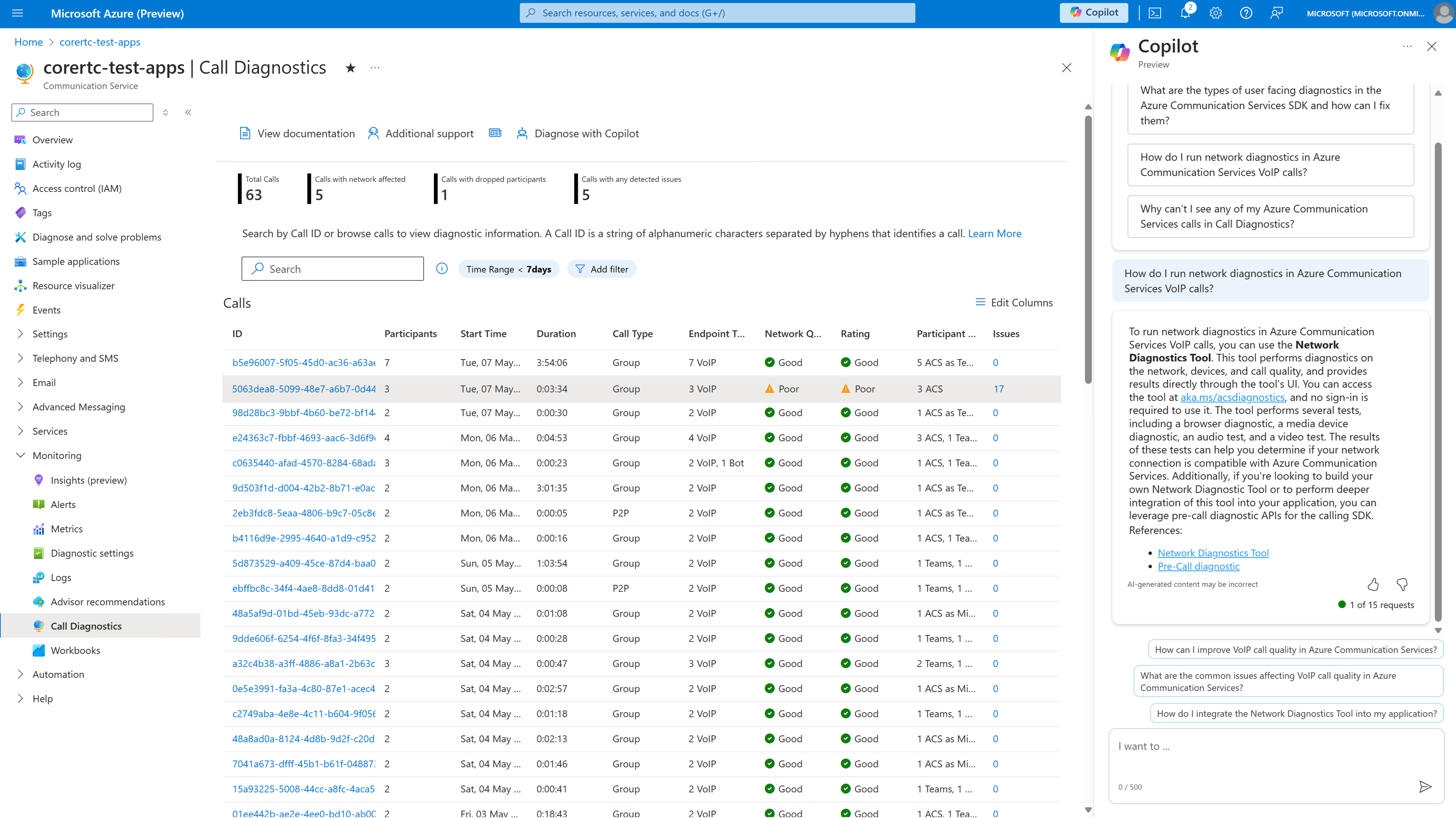Click the View documentation button
1456x818 pixels.
(296, 133)
